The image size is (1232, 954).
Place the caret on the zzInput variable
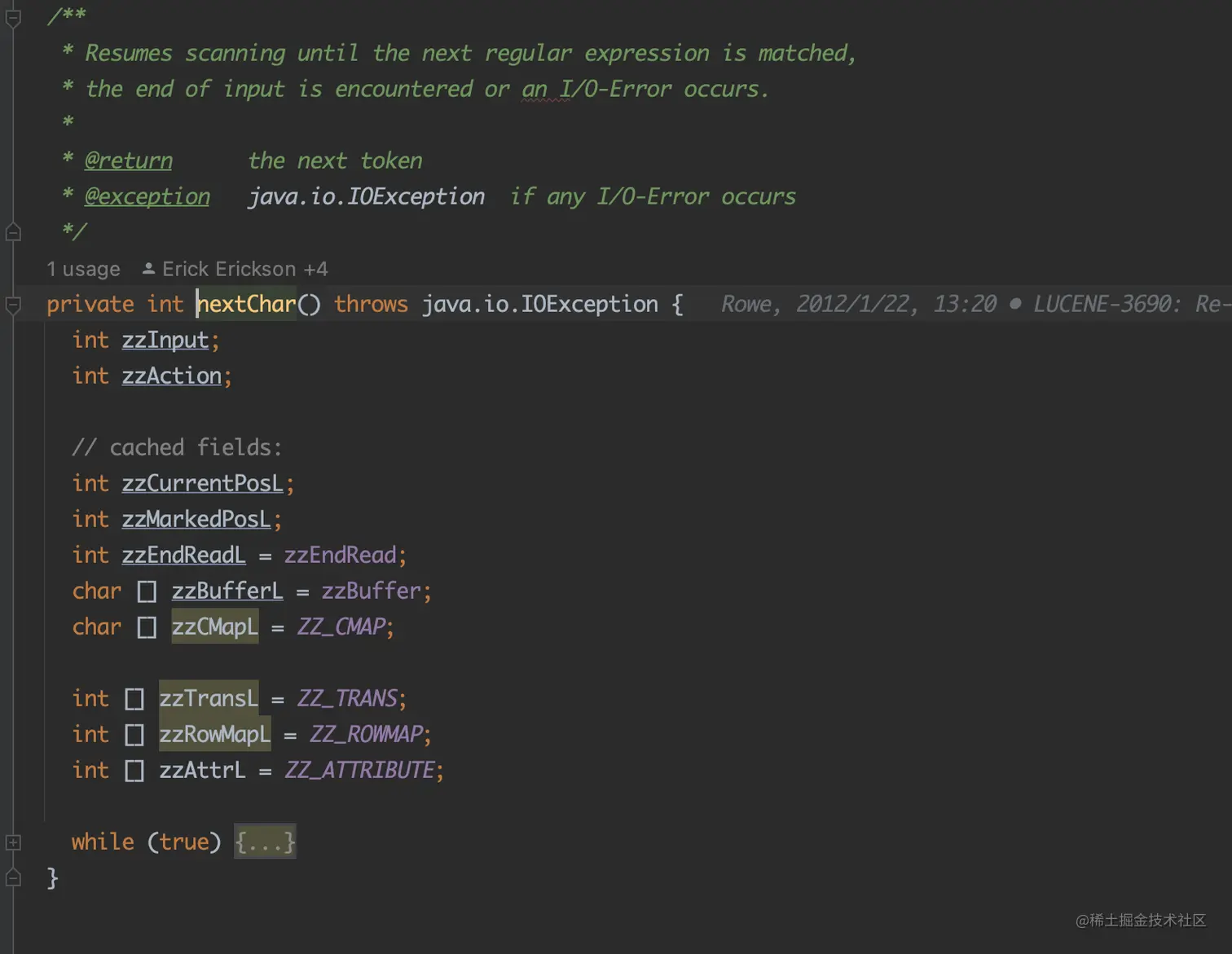point(164,340)
